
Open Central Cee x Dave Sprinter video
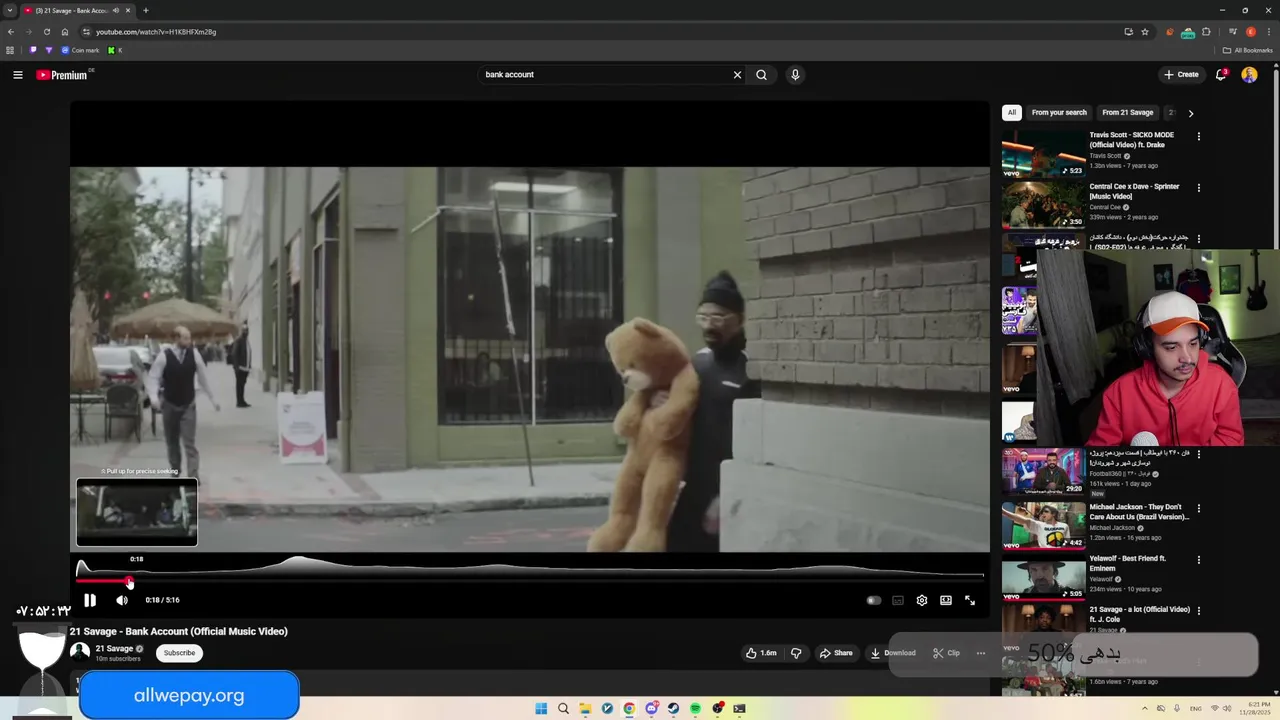pos(1043,205)
